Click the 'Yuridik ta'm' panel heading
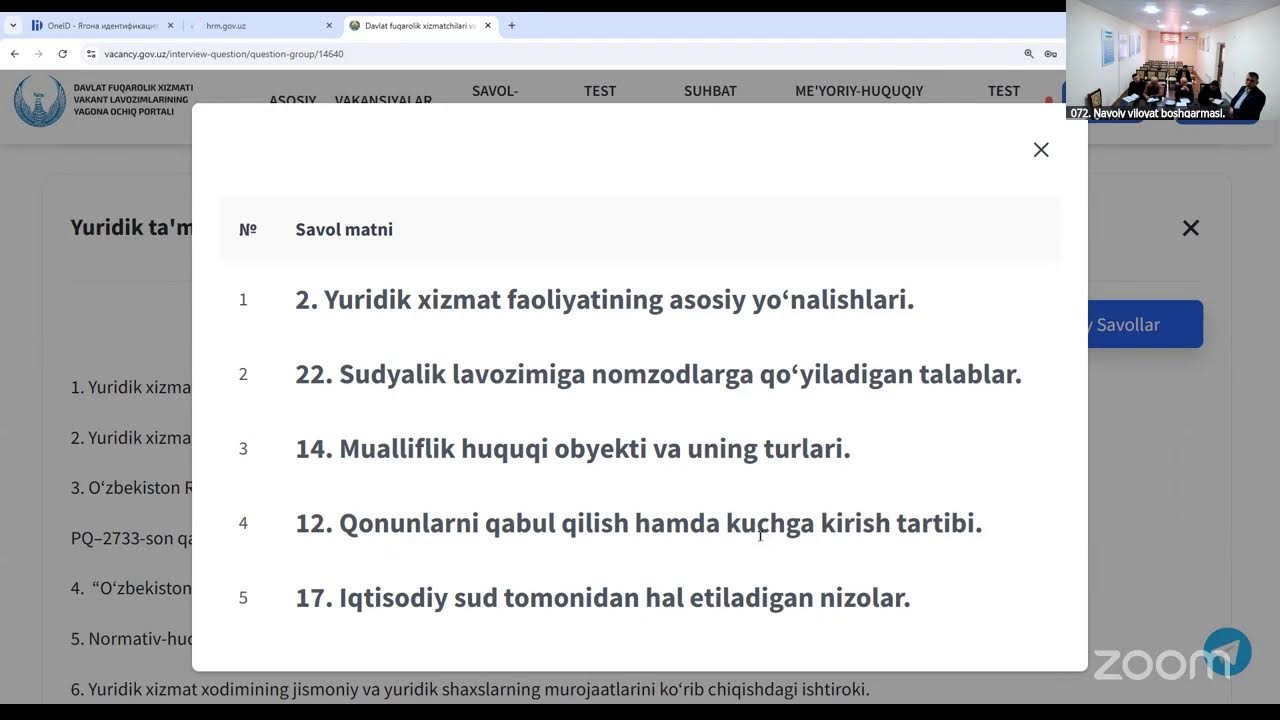Image resolution: width=1280 pixels, height=720 pixels. (131, 227)
